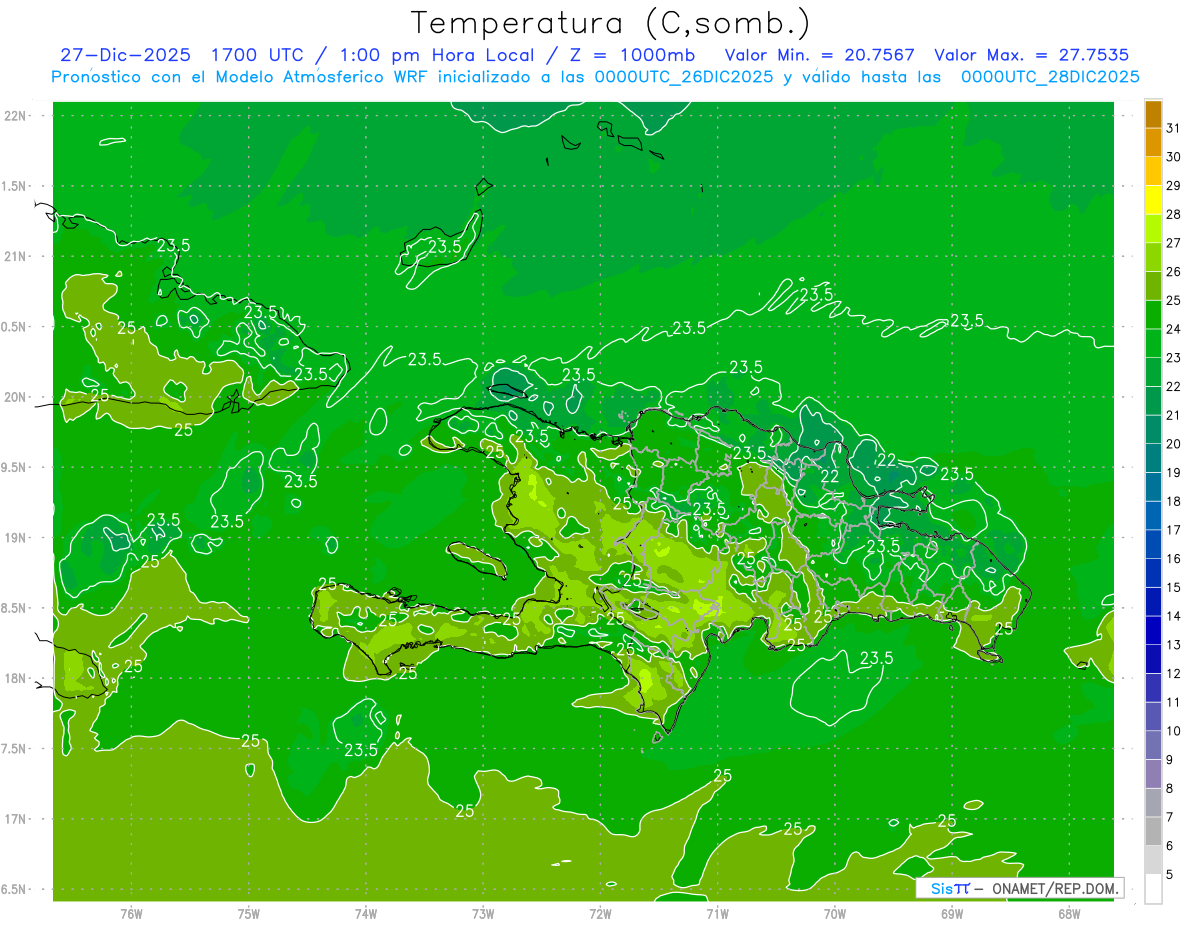The height and width of the screenshot is (927, 1200).
Task: Click the lime legend swatch between 27 and 28
Action: coord(1153,229)
